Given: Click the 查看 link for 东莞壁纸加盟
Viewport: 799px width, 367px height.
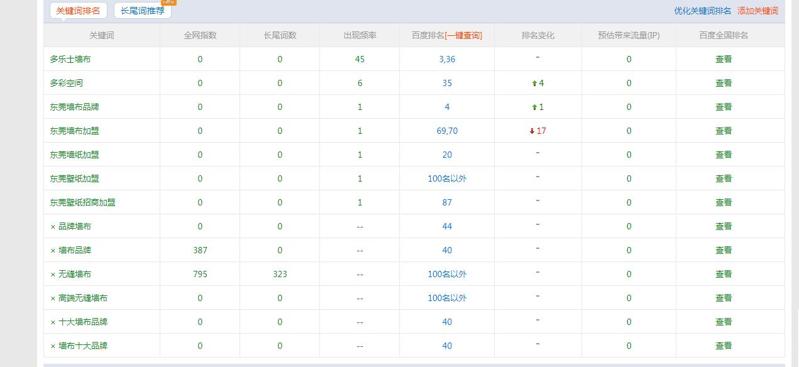Looking at the screenshot, I should coord(724,179).
